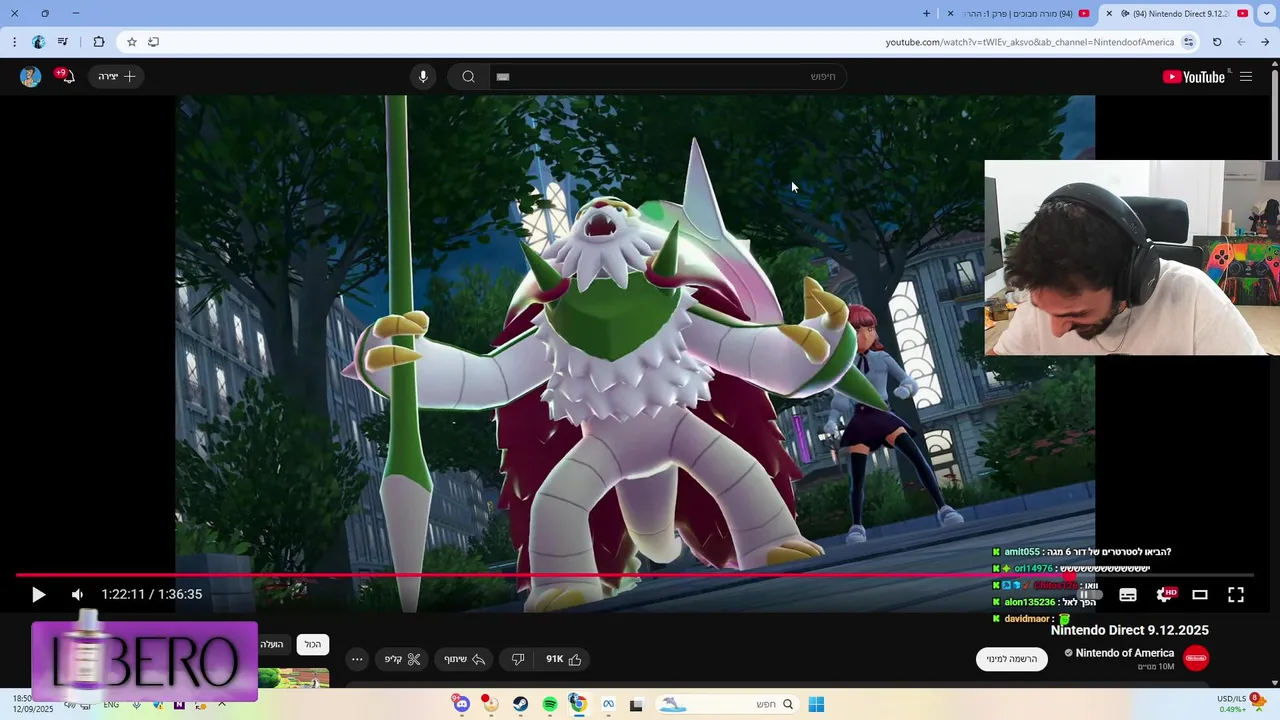Click the video title Nintendo Direct 9.12.2025
This screenshot has height=720, width=1280.
(1130, 630)
